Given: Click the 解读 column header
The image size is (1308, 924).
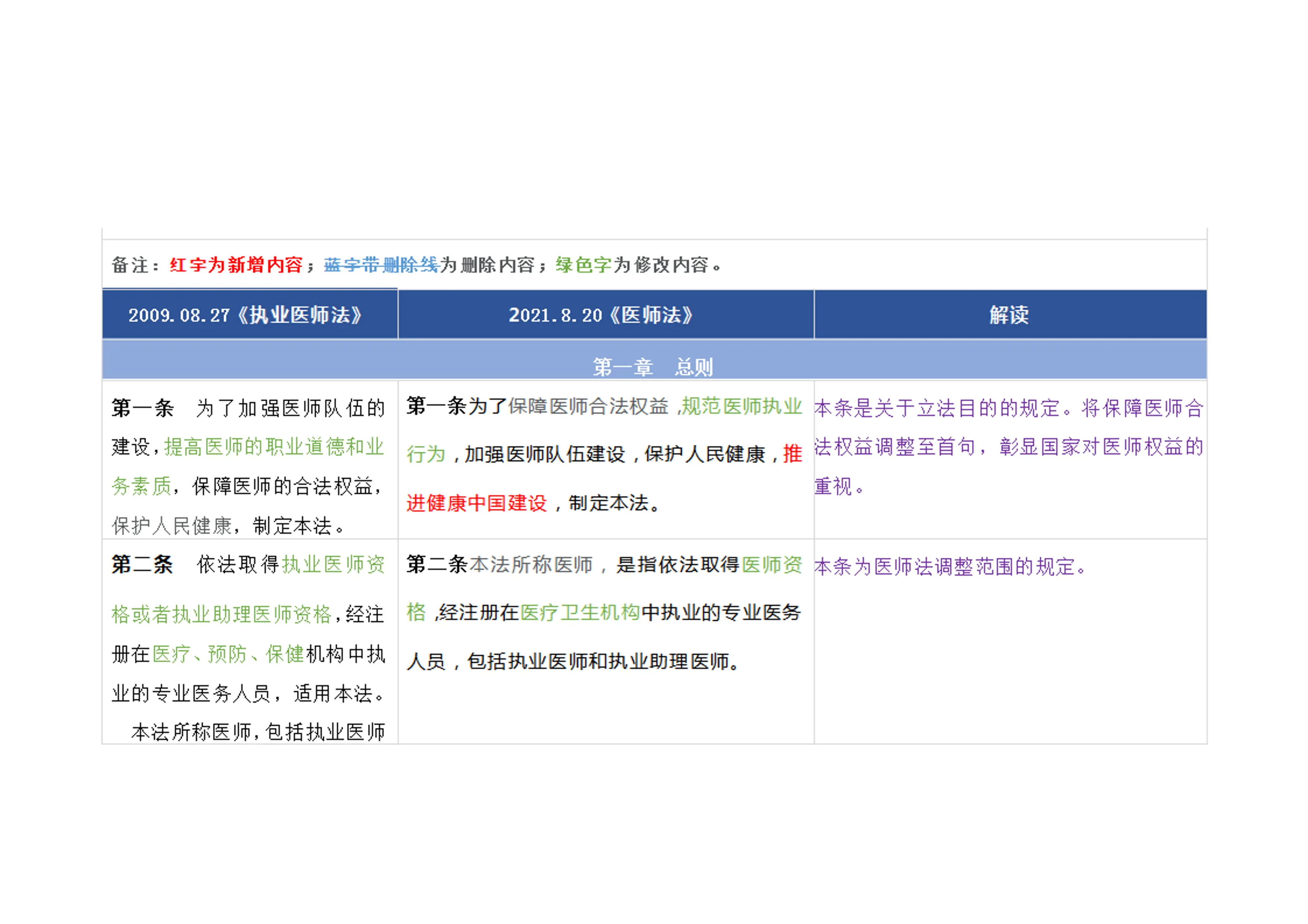Looking at the screenshot, I should tap(1010, 315).
